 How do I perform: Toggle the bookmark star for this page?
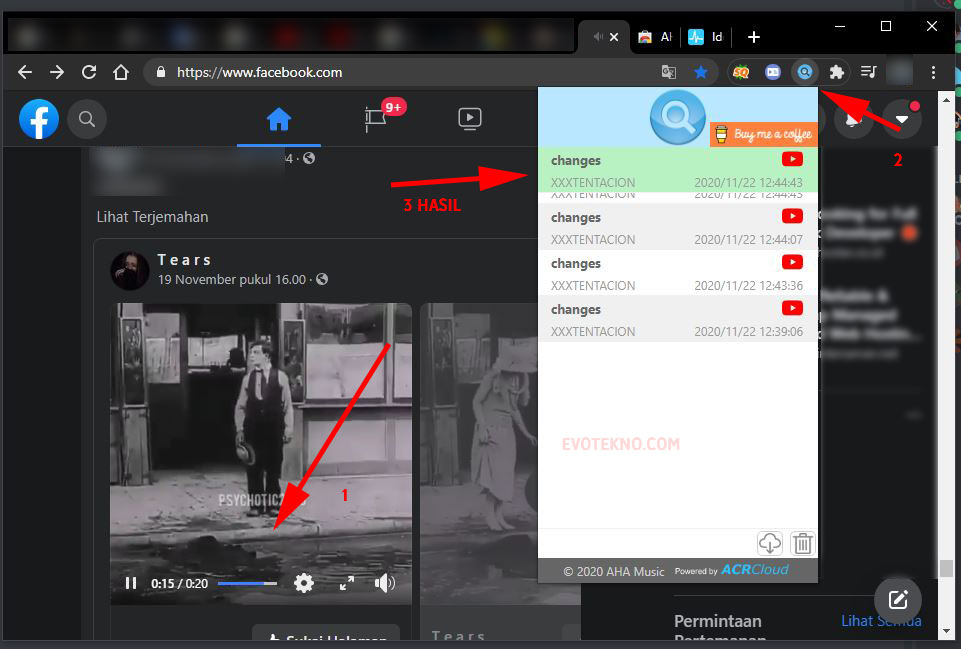pos(701,72)
